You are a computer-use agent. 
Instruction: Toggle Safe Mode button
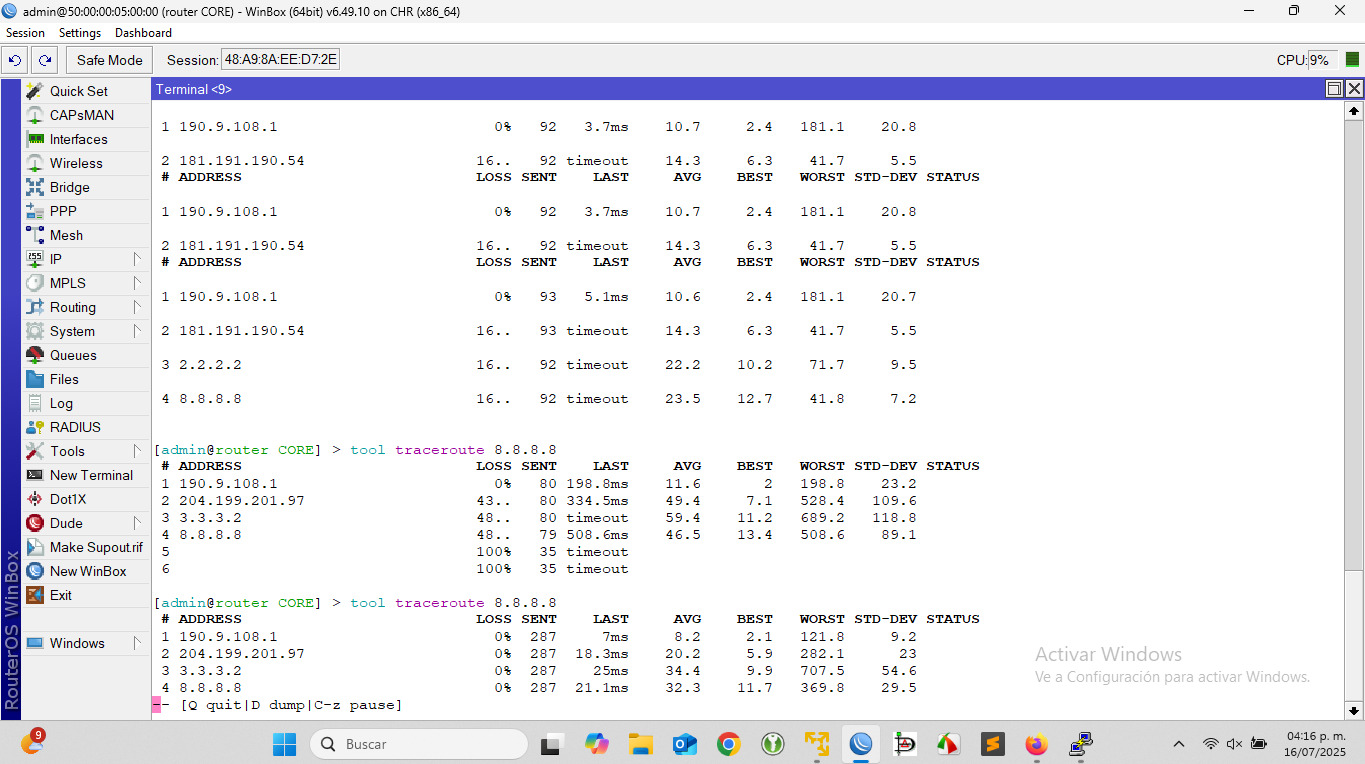pos(110,60)
